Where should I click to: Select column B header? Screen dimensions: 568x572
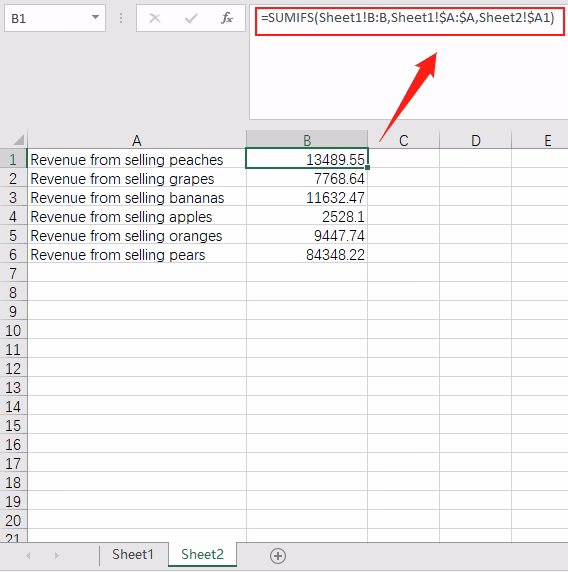click(307, 140)
